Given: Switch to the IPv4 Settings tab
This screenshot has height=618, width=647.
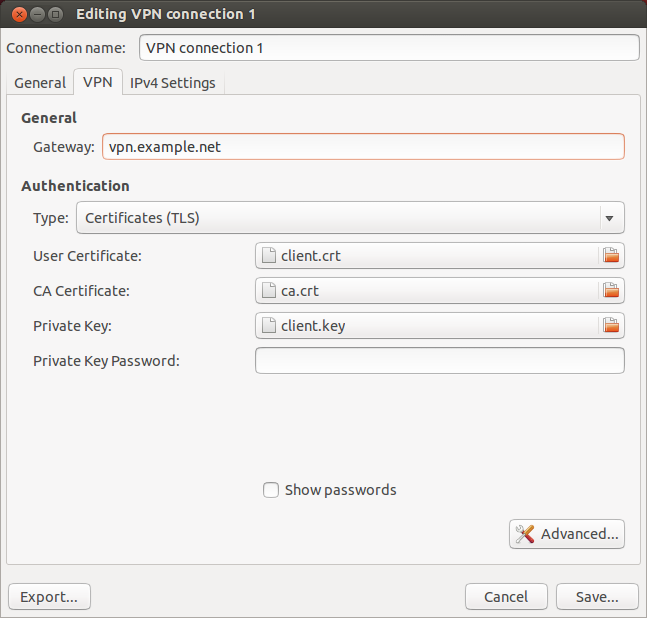Looking at the screenshot, I should (x=173, y=83).
